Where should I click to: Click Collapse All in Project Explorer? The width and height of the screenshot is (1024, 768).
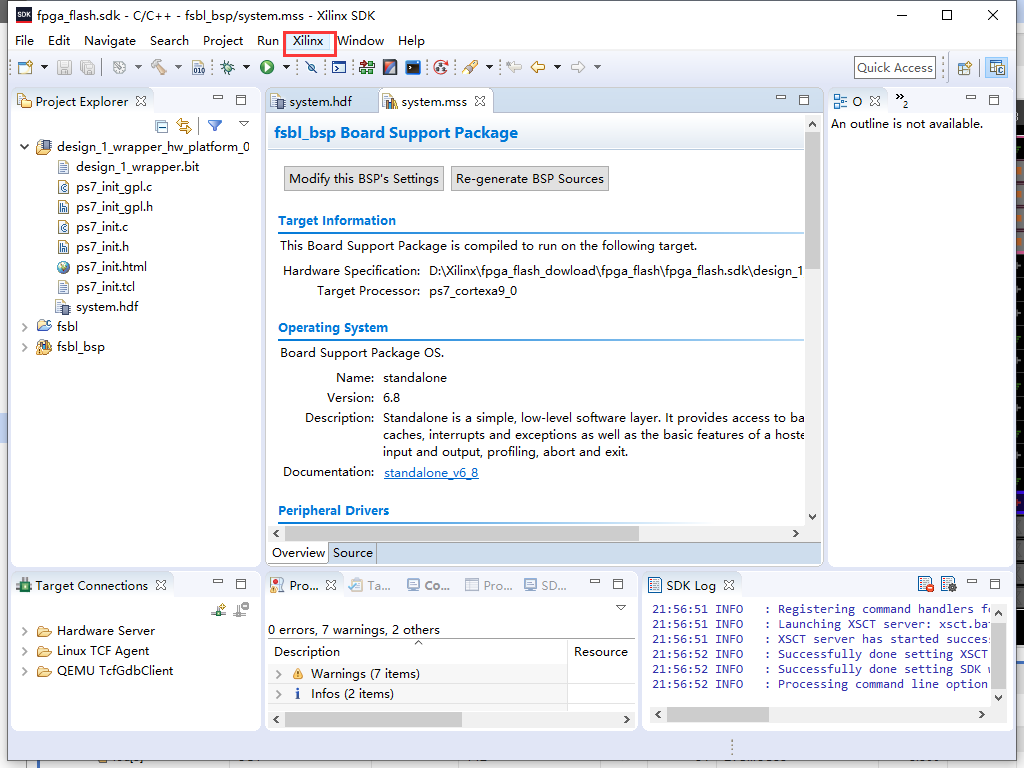tap(162, 126)
